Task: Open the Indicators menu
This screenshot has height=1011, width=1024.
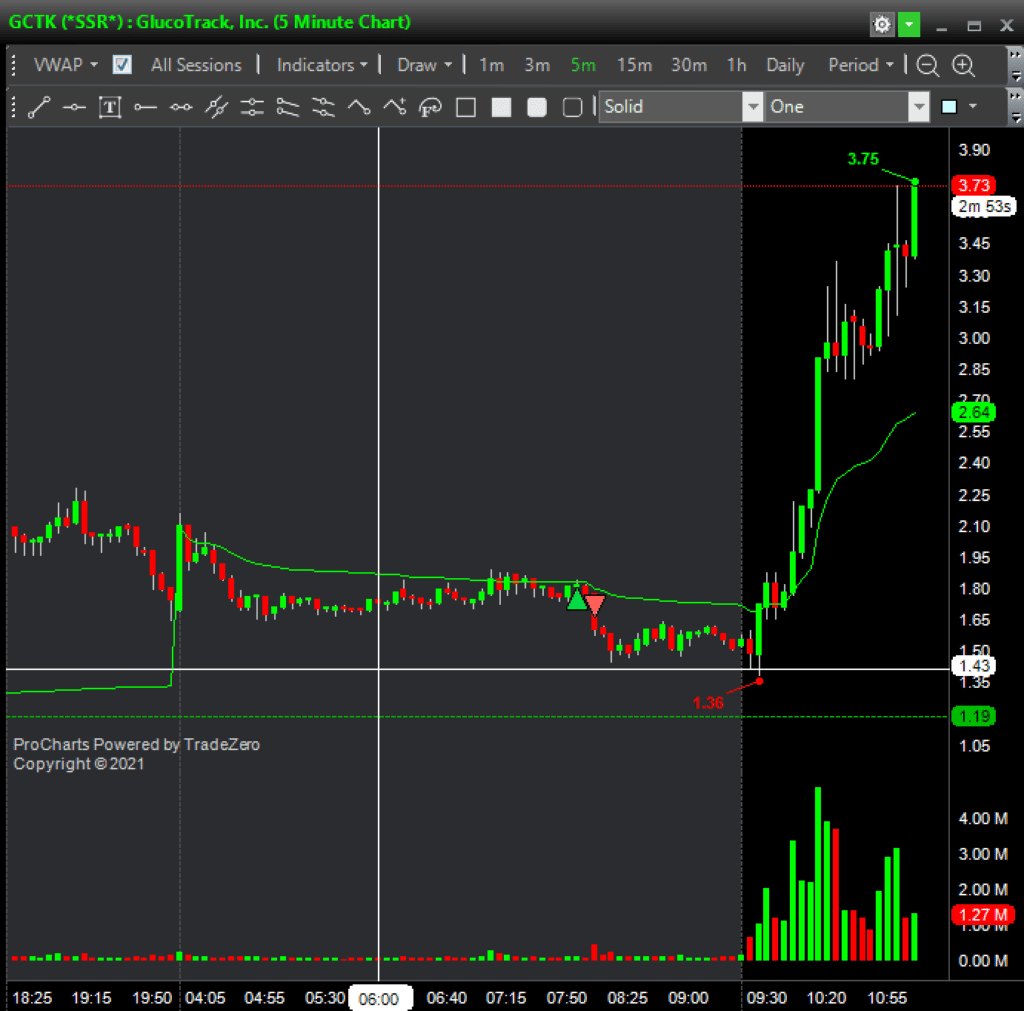Action: 322,65
